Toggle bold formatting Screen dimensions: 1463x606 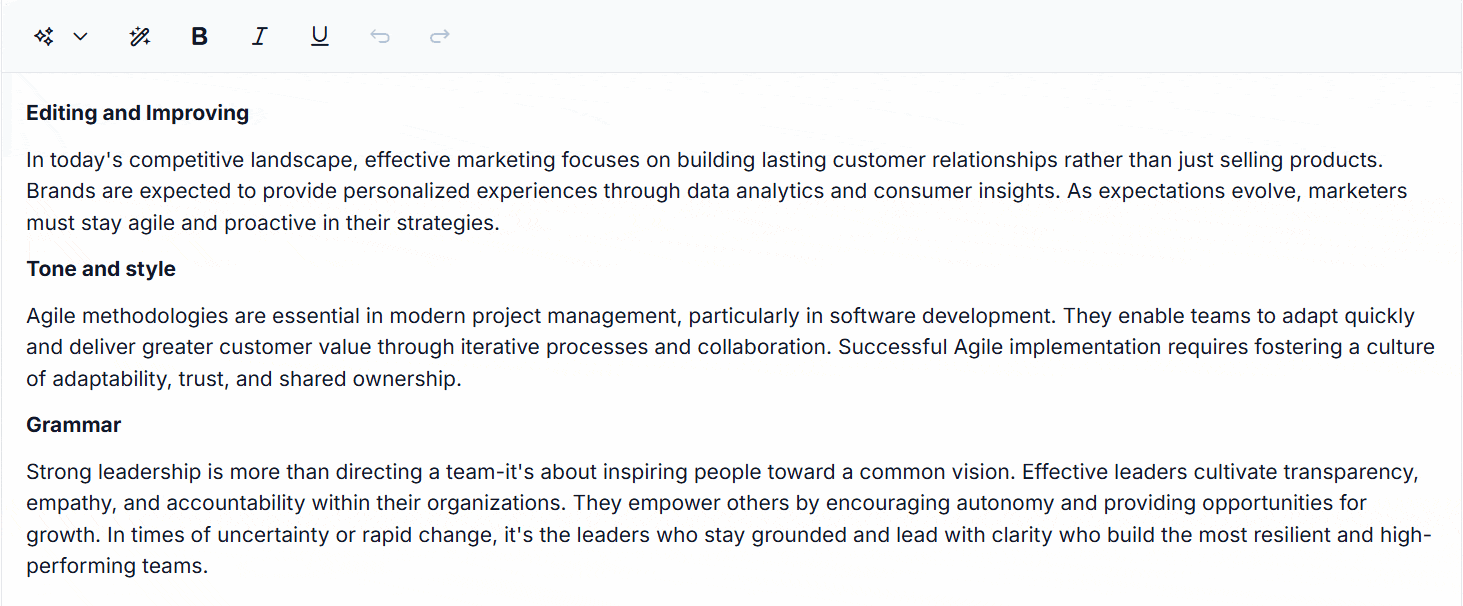pos(200,37)
